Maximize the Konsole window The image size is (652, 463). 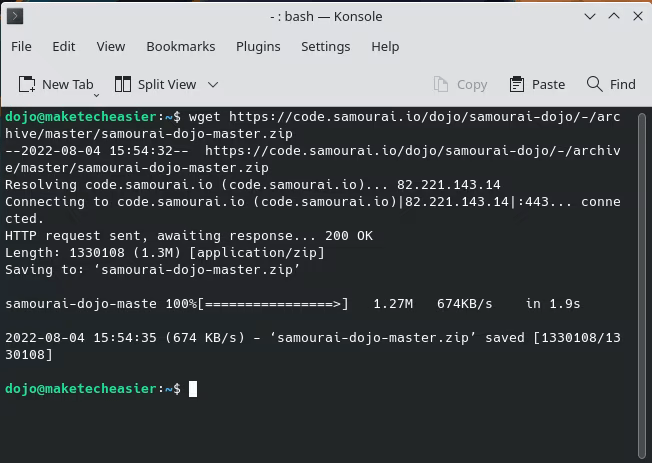pos(614,17)
